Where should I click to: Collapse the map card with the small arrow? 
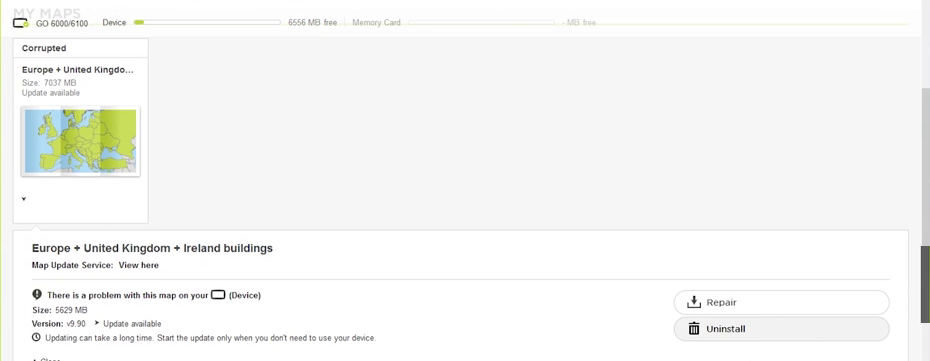[x=24, y=199]
